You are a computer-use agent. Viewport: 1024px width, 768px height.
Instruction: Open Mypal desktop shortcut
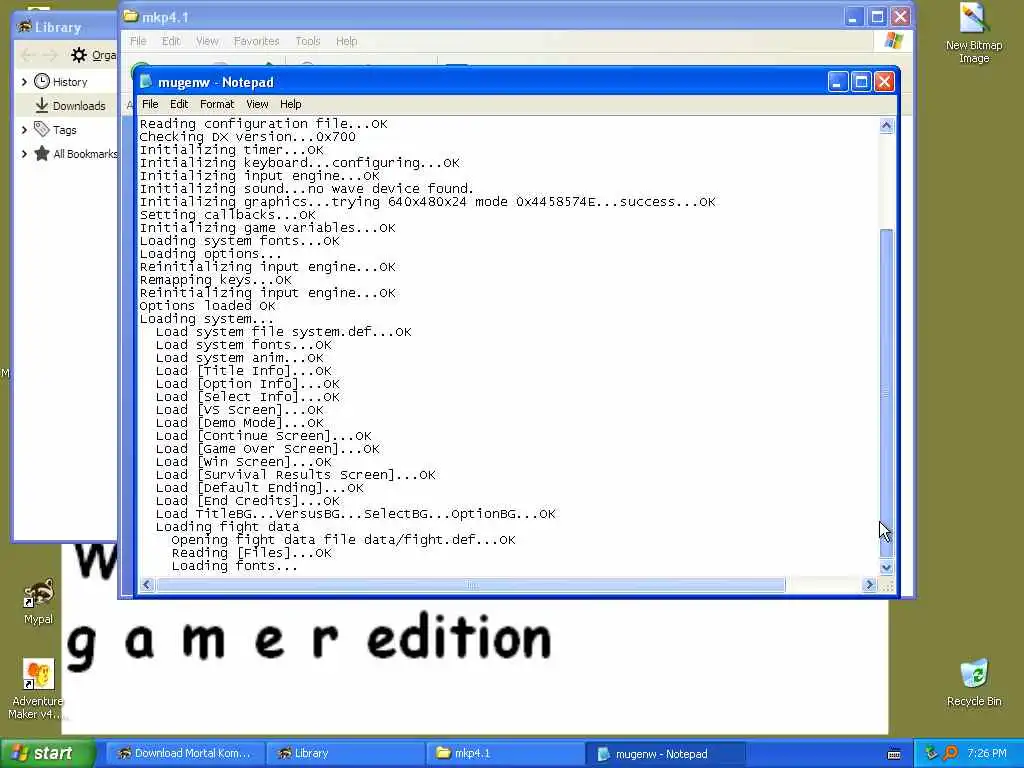pos(39,601)
